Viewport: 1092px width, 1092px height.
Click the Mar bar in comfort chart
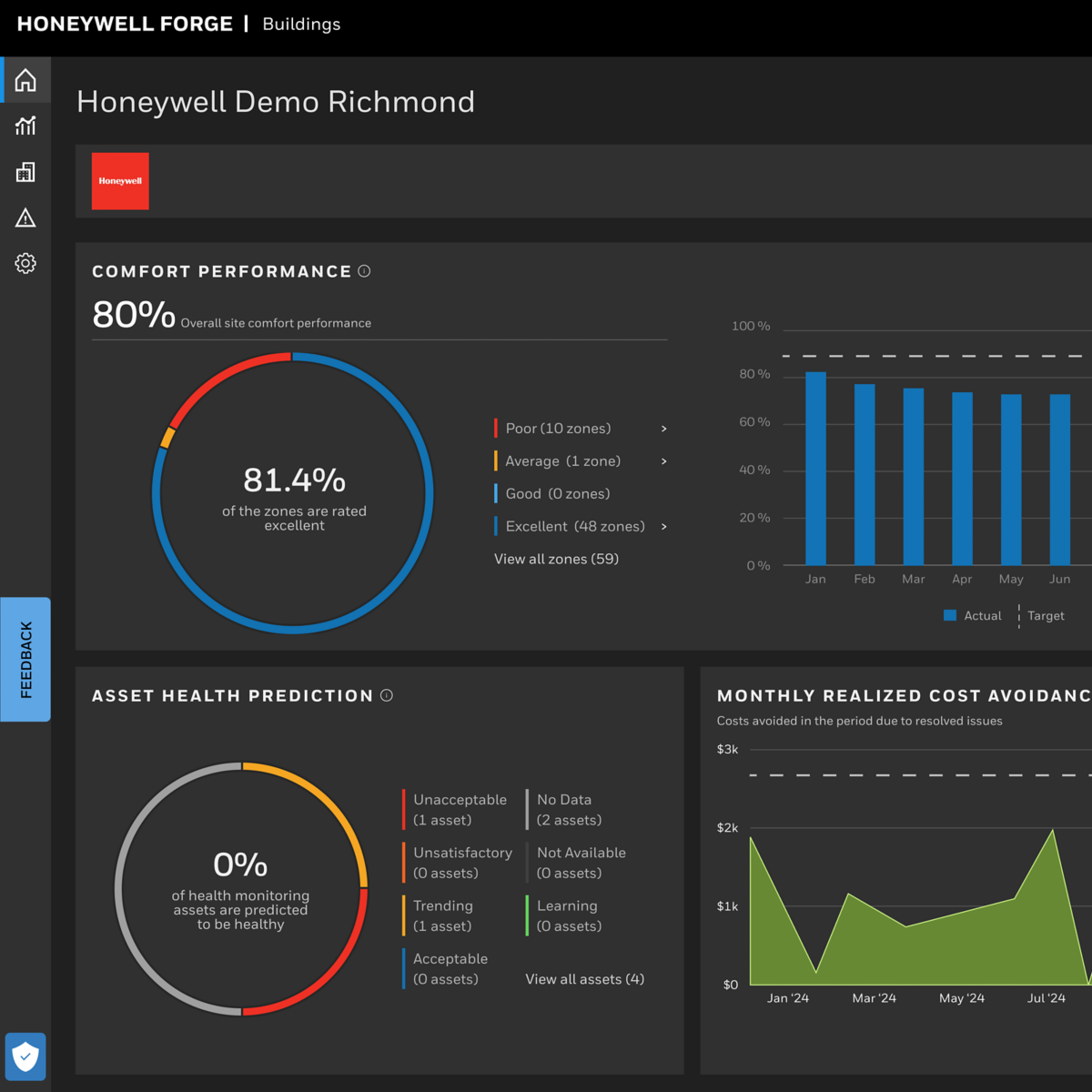914,477
